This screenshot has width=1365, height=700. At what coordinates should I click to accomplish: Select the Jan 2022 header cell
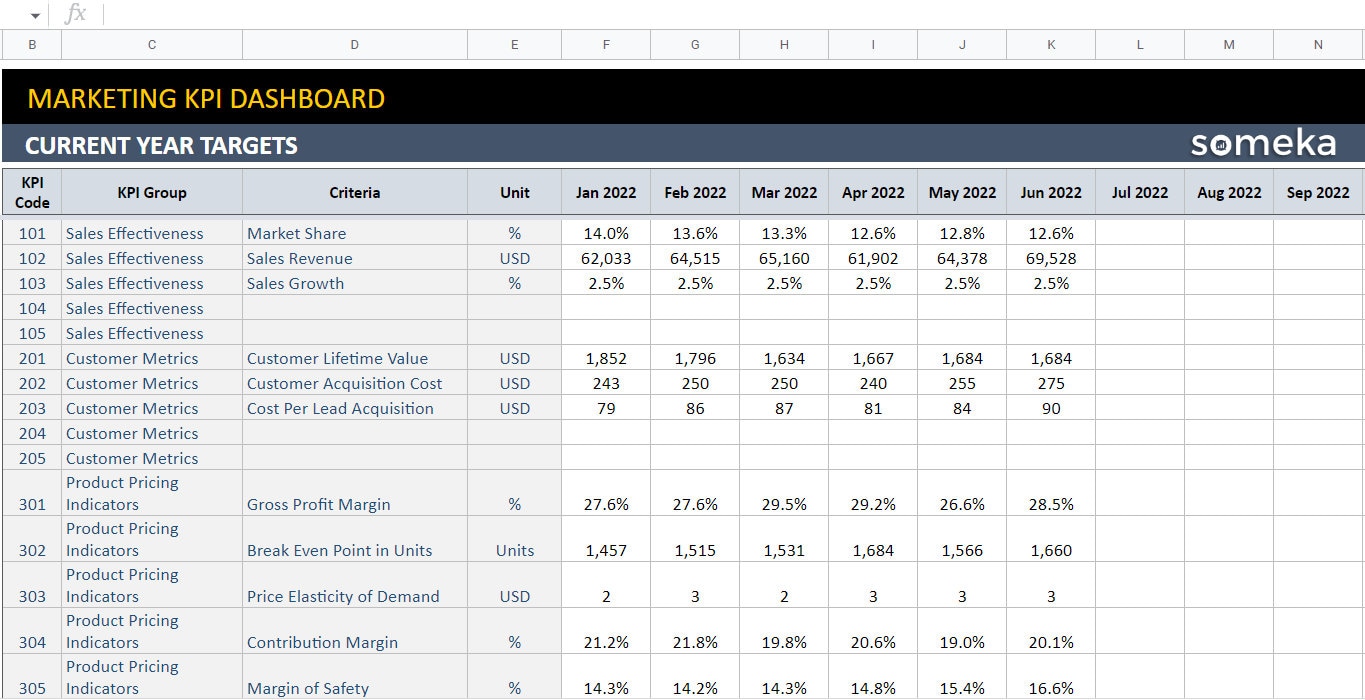point(606,192)
